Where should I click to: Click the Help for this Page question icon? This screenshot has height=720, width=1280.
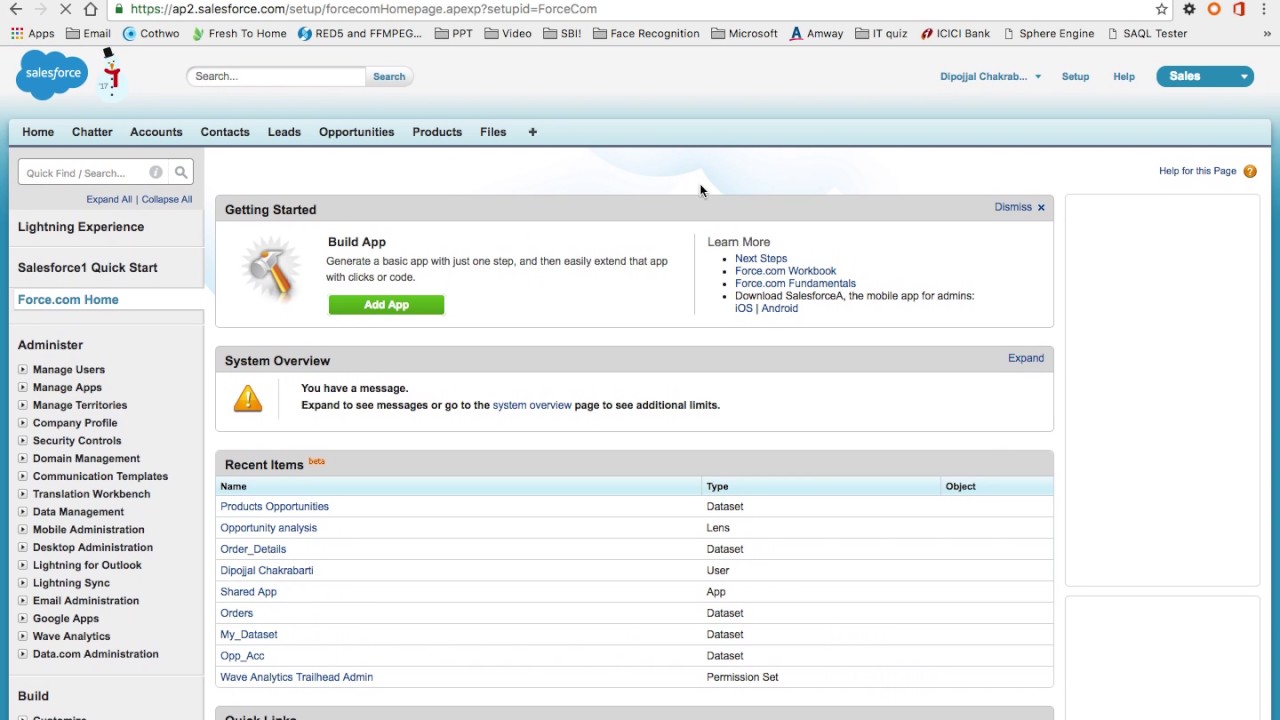click(x=1250, y=171)
